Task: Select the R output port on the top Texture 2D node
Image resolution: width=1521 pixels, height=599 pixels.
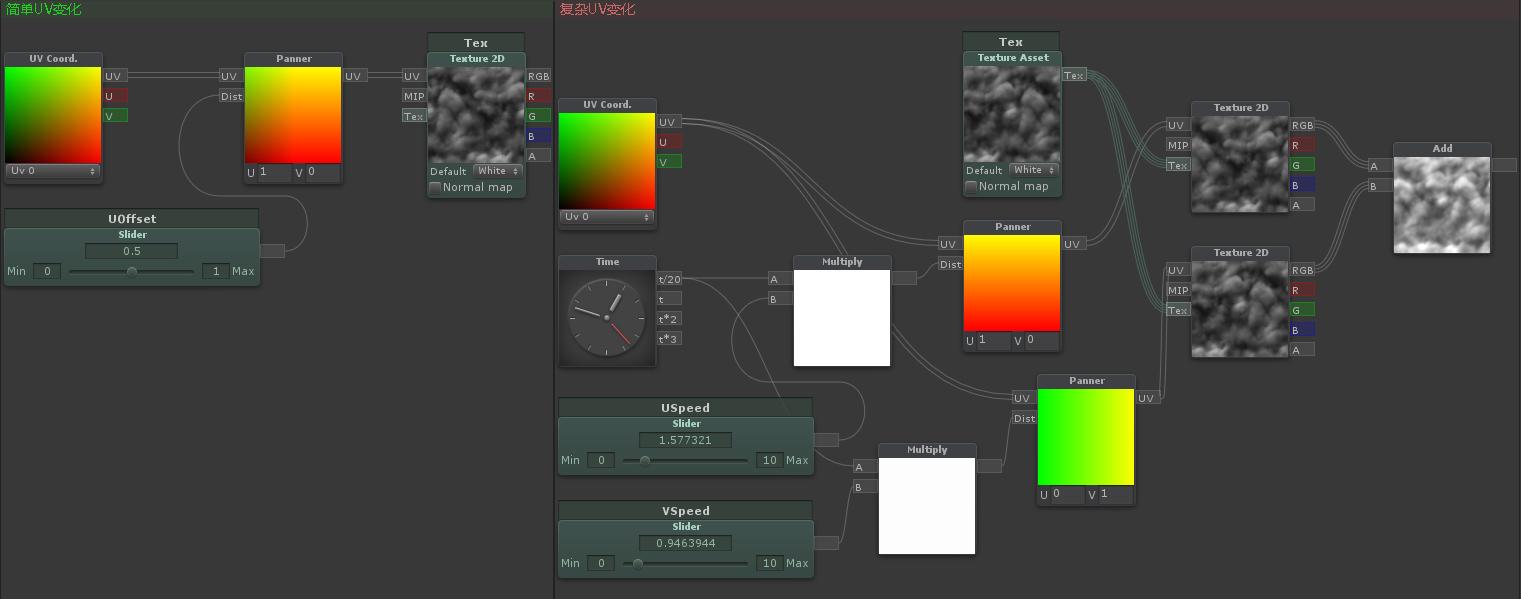Action: tap(1302, 145)
